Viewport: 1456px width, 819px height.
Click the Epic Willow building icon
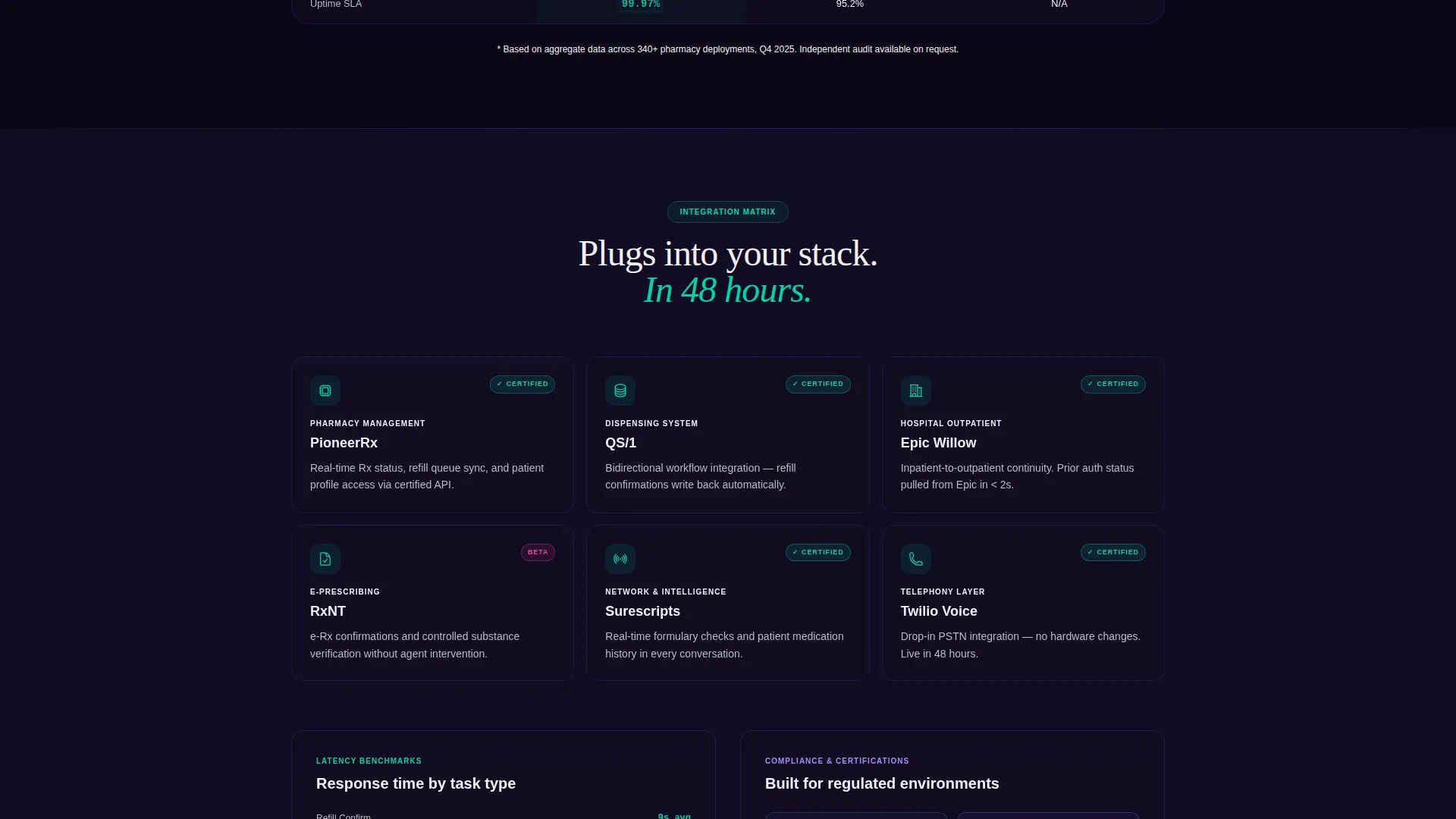click(916, 391)
